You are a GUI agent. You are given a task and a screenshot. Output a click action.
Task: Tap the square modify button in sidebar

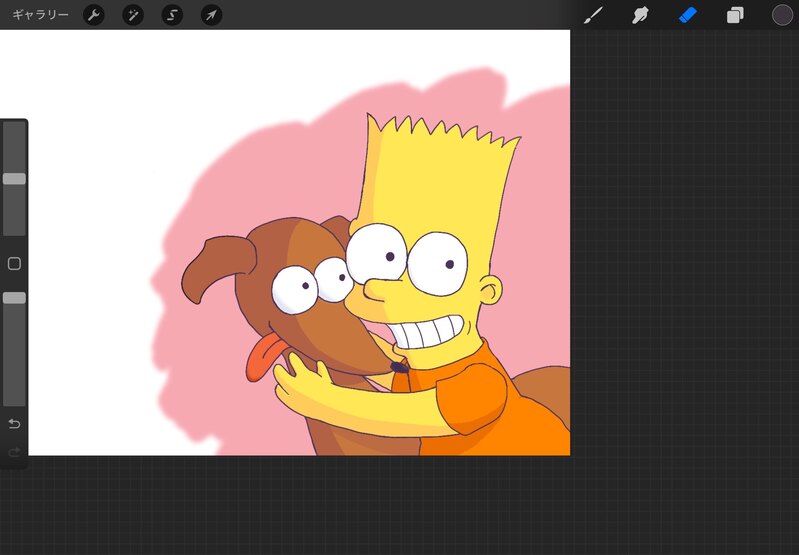click(14, 263)
